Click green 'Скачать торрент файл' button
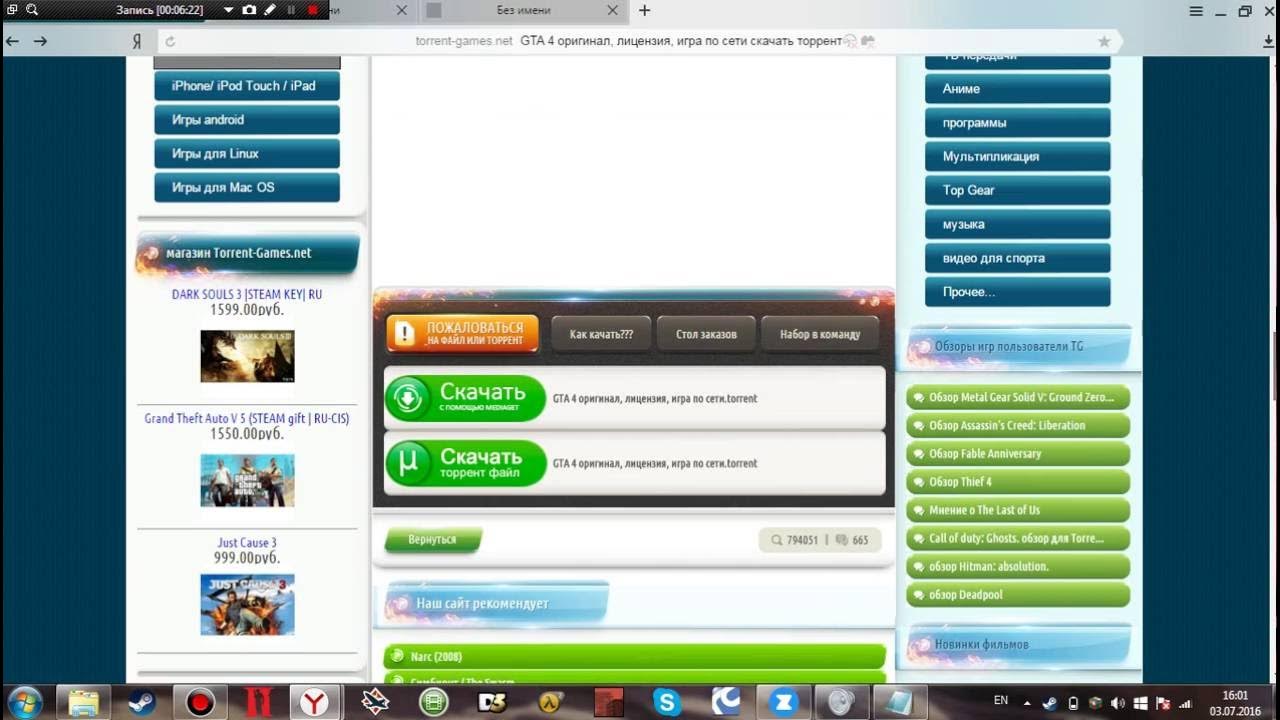Image resolution: width=1280 pixels, height=720 pixels. [x=466, y=463]
